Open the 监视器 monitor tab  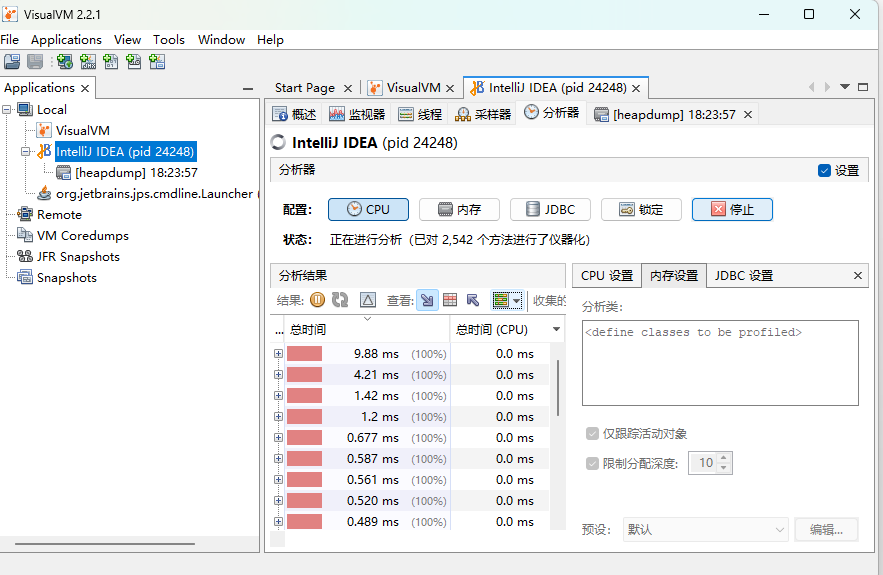357,114
